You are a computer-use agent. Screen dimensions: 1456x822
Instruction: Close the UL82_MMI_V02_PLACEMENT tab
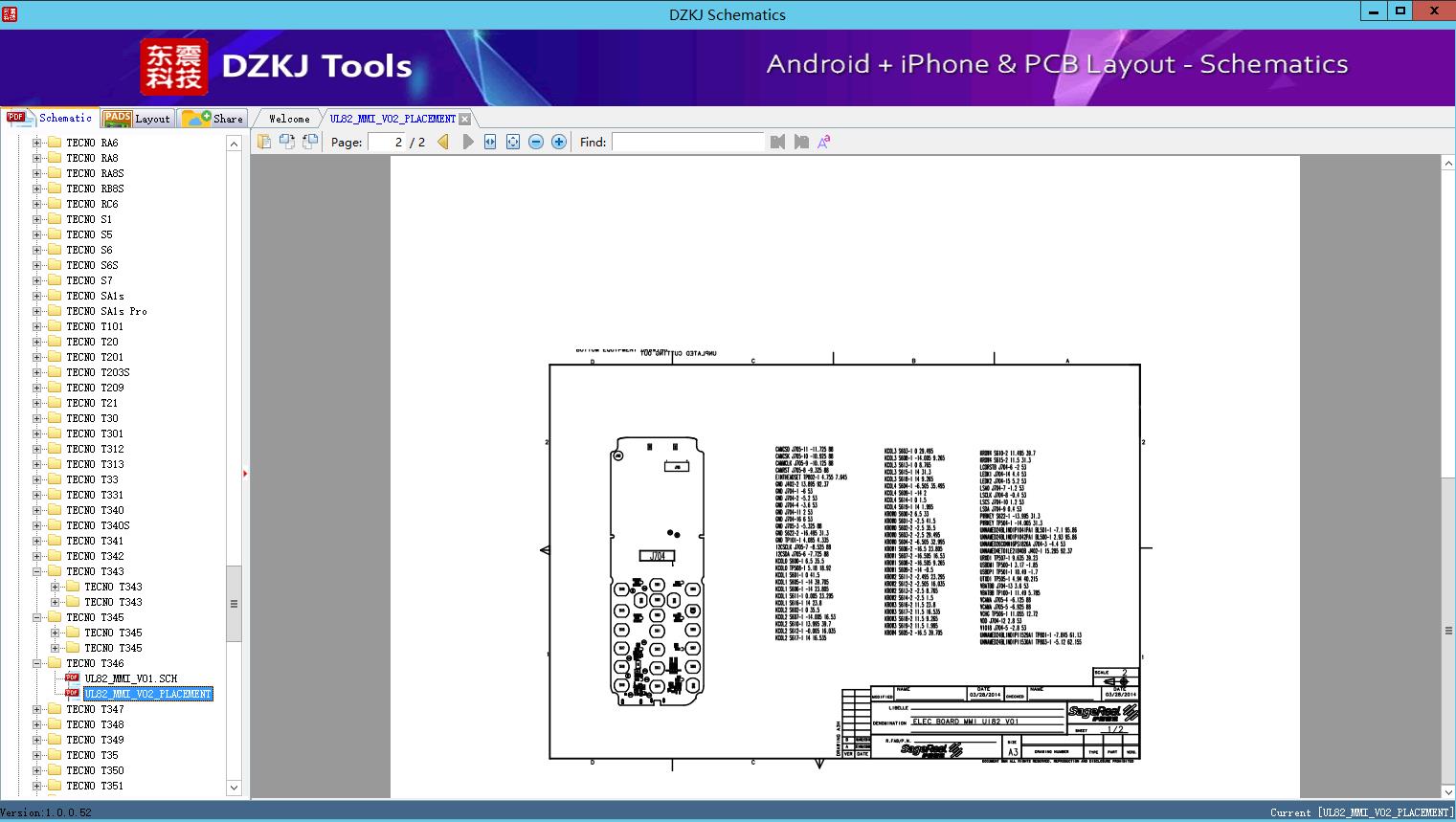point(464,119)
